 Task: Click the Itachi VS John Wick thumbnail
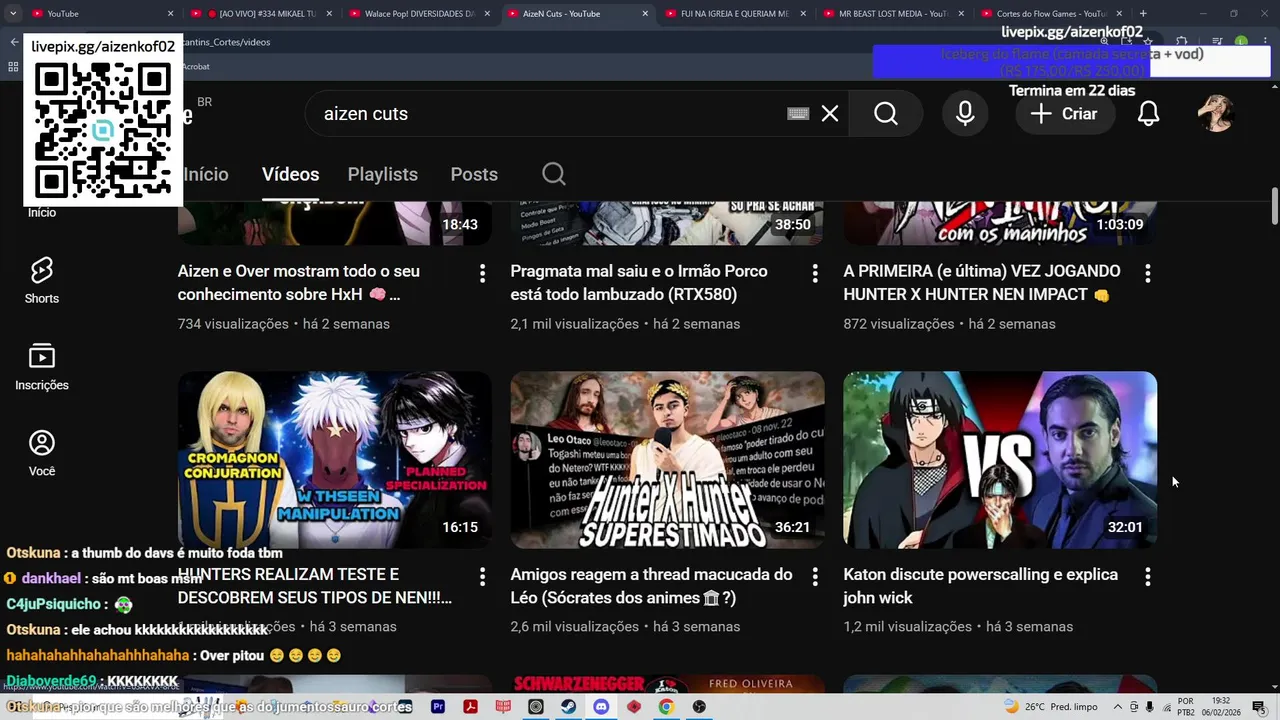tap(1000, 460)
